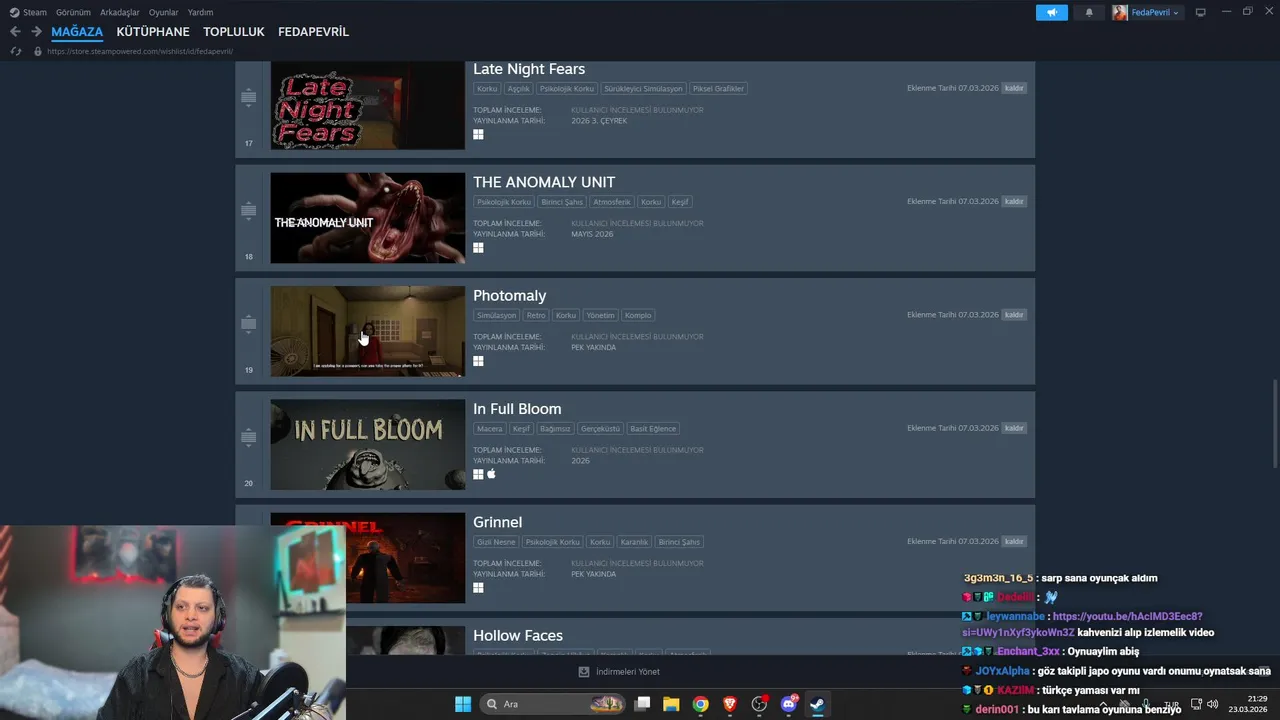The image size is (1280, 720).
Task: Open the notifications bell
Action: pyautogui.click(x=1089, y=12)
